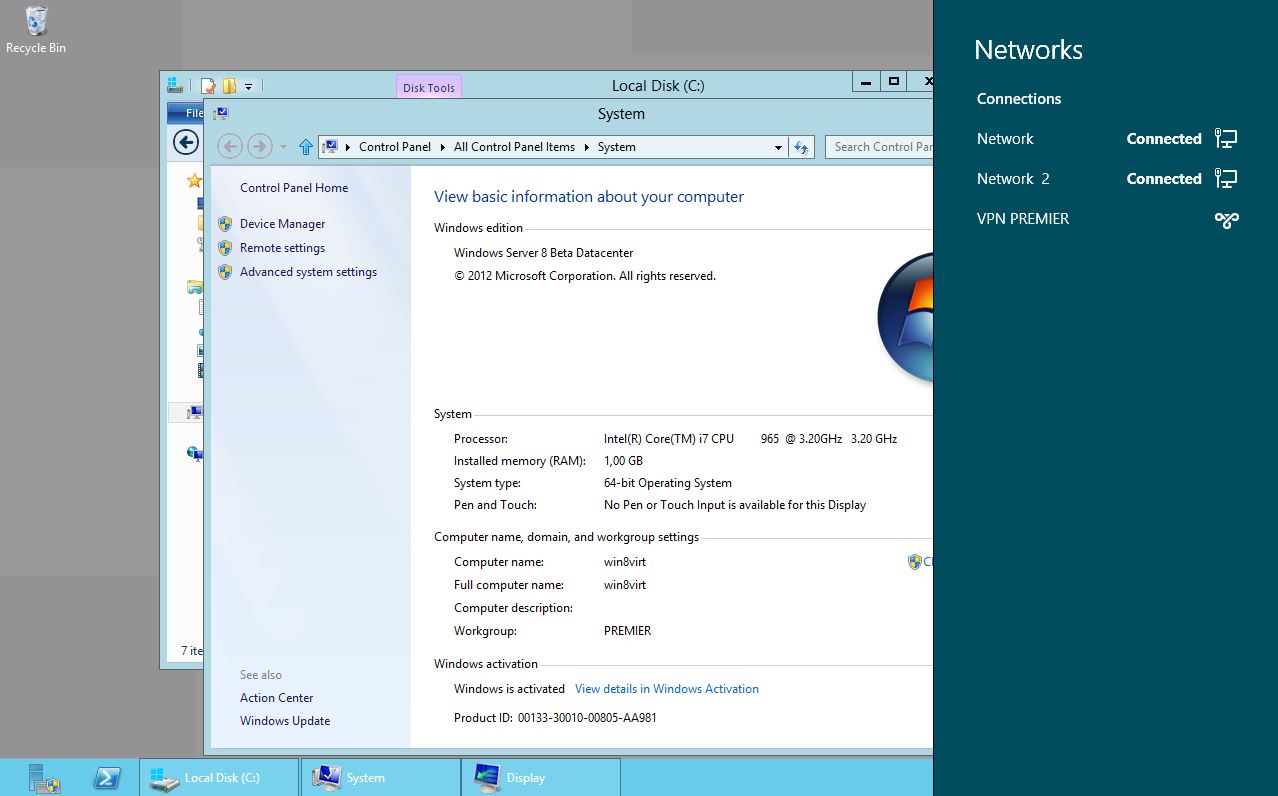
Task: Expand the chevron after Control Panel breadcrumb
Action: point(442,147)
